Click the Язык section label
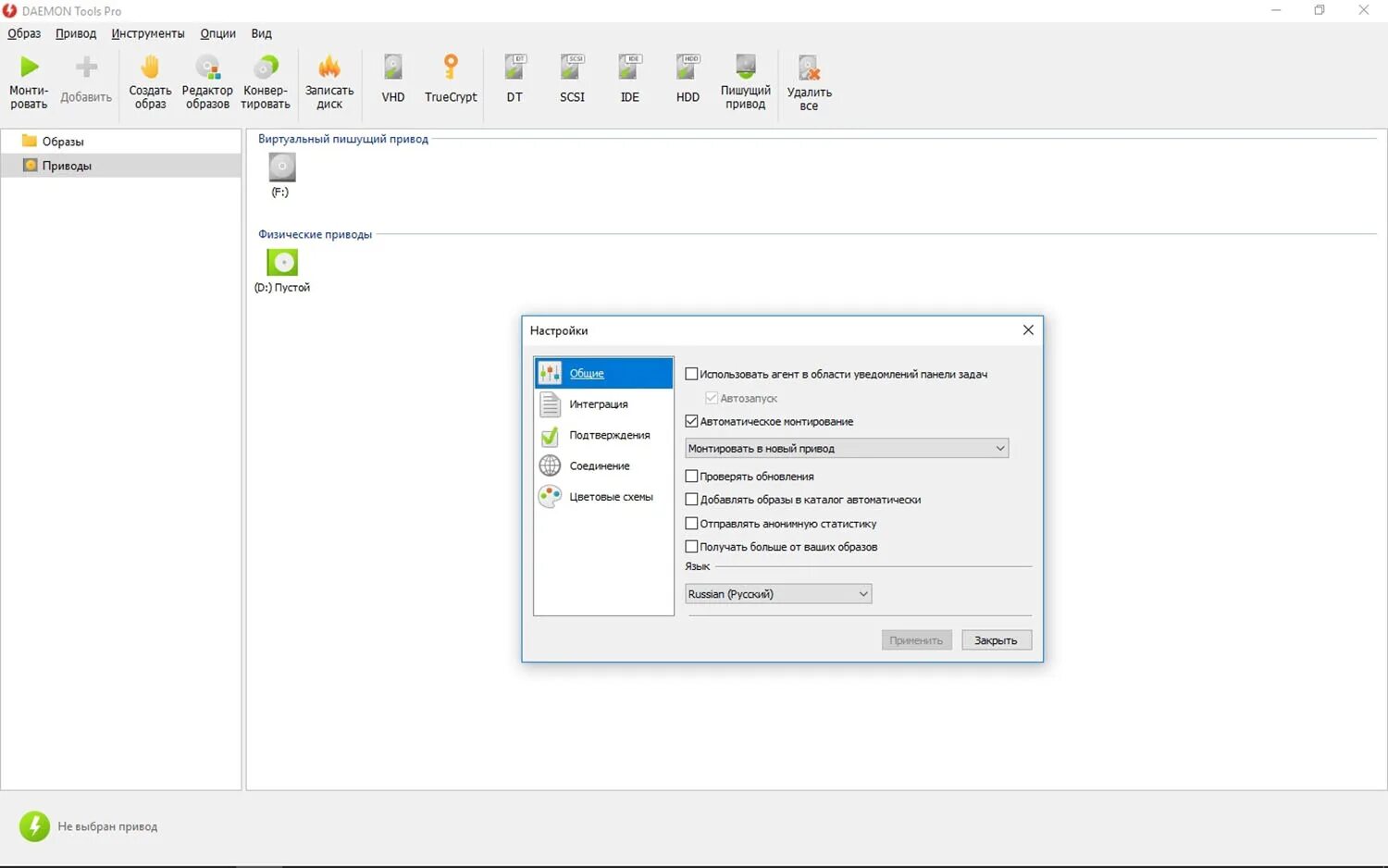 698,566
